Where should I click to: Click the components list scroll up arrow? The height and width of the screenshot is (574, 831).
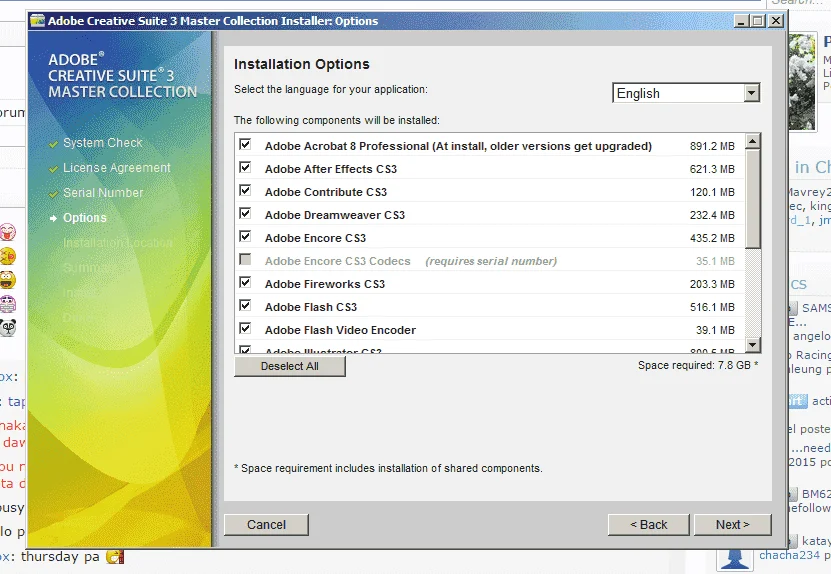pos(753,141)
